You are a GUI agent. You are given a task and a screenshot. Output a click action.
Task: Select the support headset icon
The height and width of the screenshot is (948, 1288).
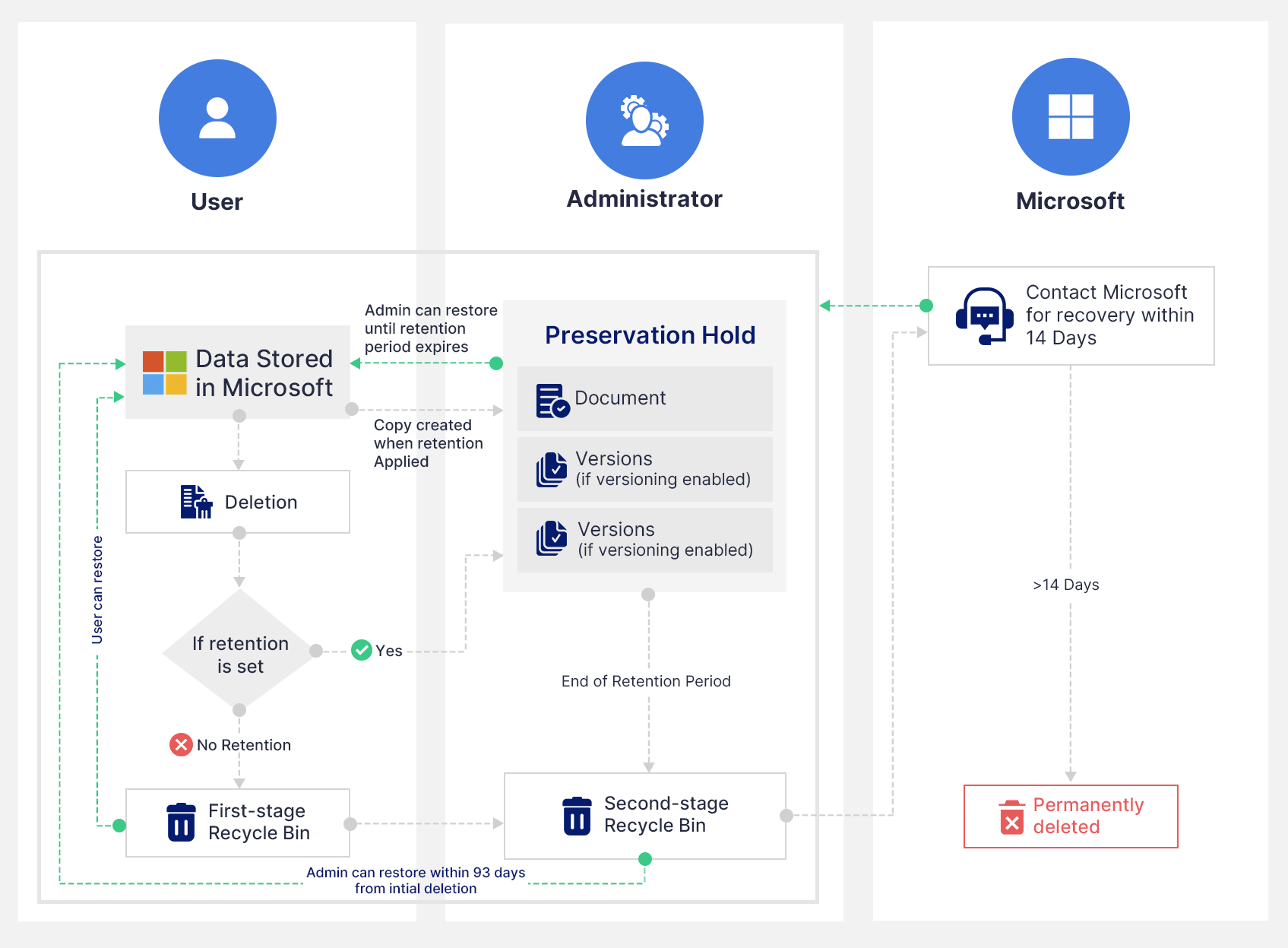986,315
